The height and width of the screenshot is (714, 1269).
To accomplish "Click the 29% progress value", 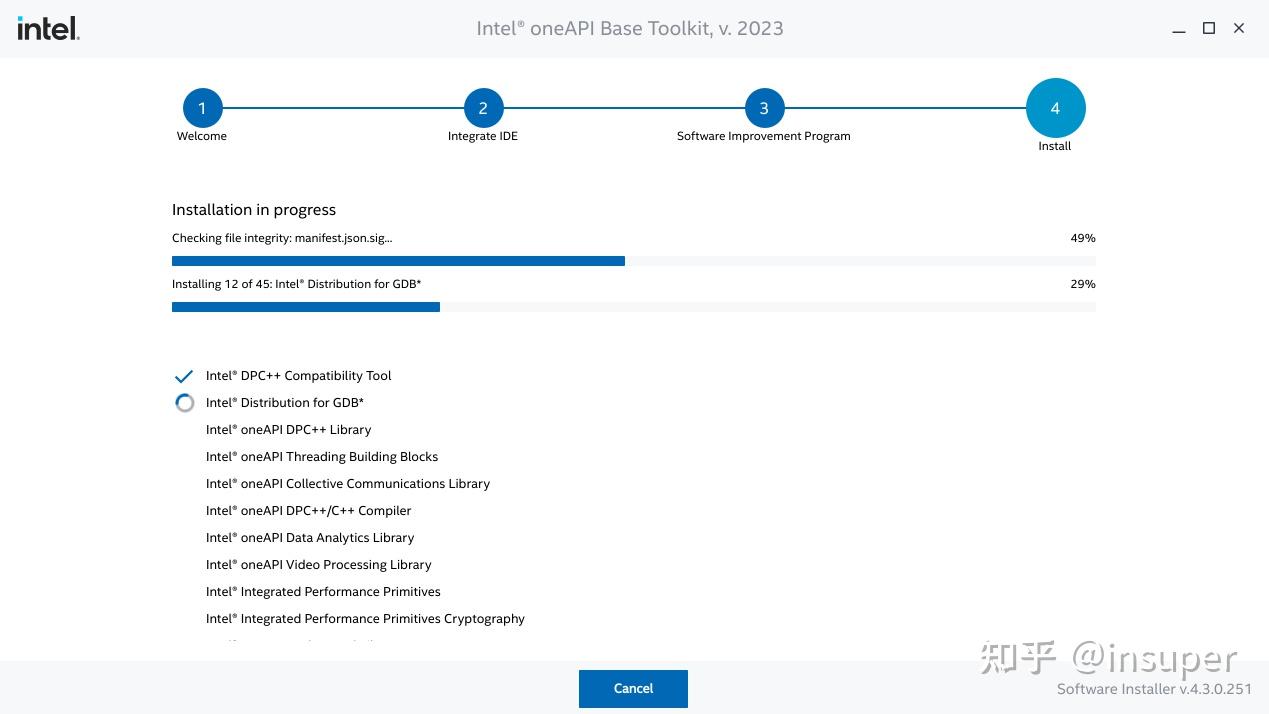I will coord(1083,284).
